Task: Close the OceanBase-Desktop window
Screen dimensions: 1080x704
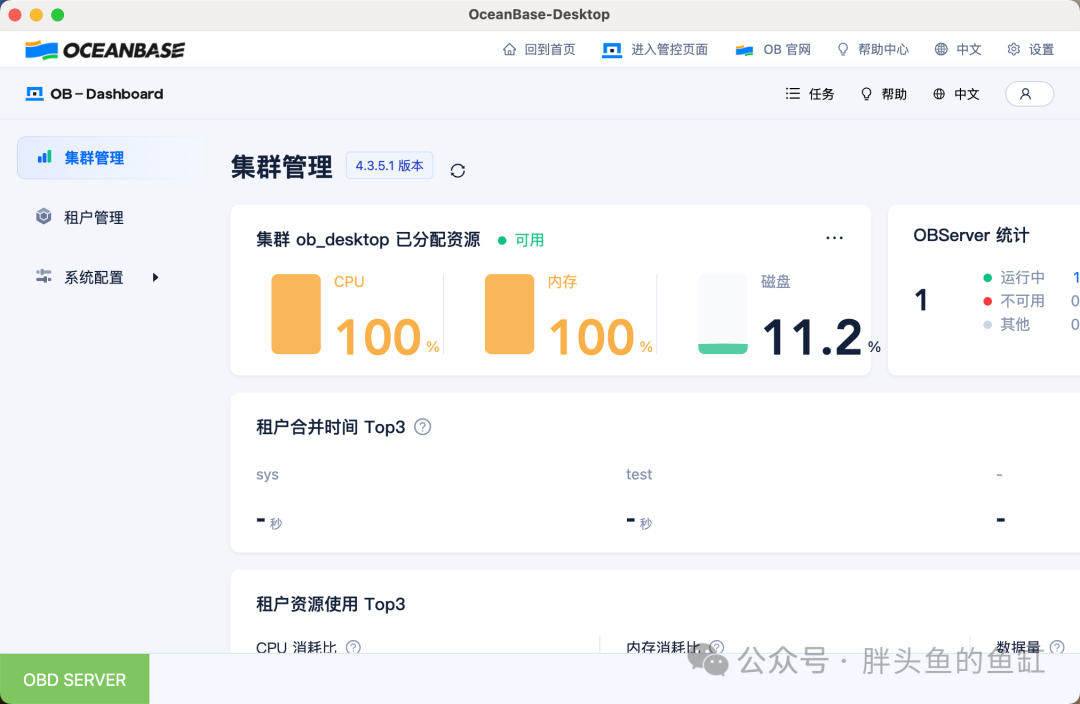Action: click(x=15, y=14)
